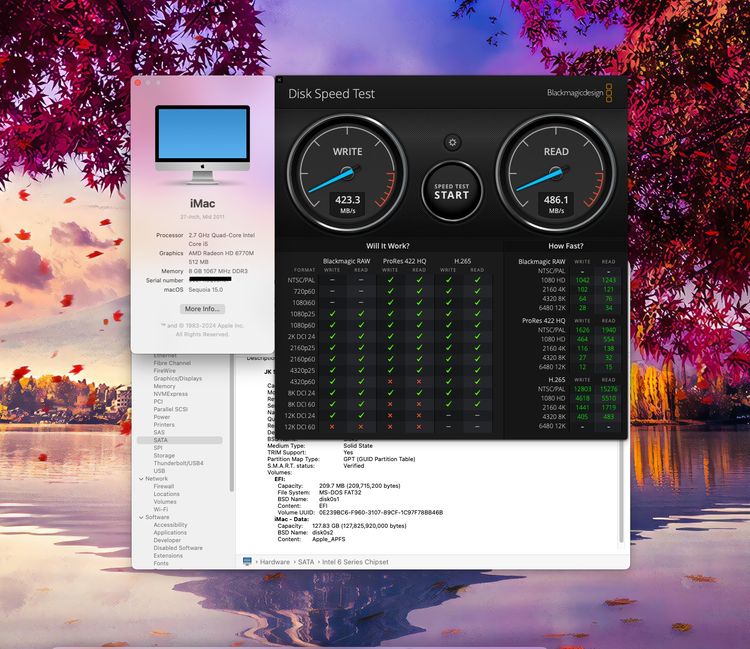The width and height of the screenshot is (750, 649).
Task: Open the Disk Speed Test settings gear
Action: [x=452, y=143]
